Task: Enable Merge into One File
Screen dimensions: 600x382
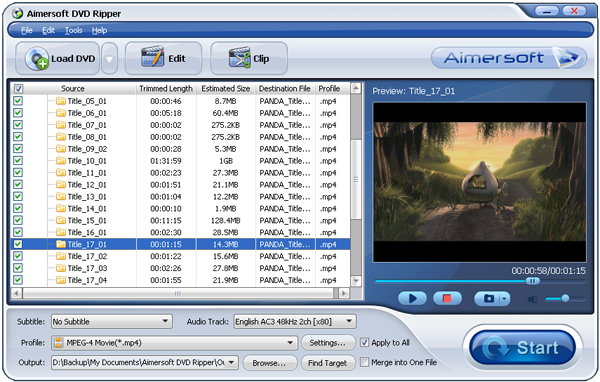Action: coord(365,362)
